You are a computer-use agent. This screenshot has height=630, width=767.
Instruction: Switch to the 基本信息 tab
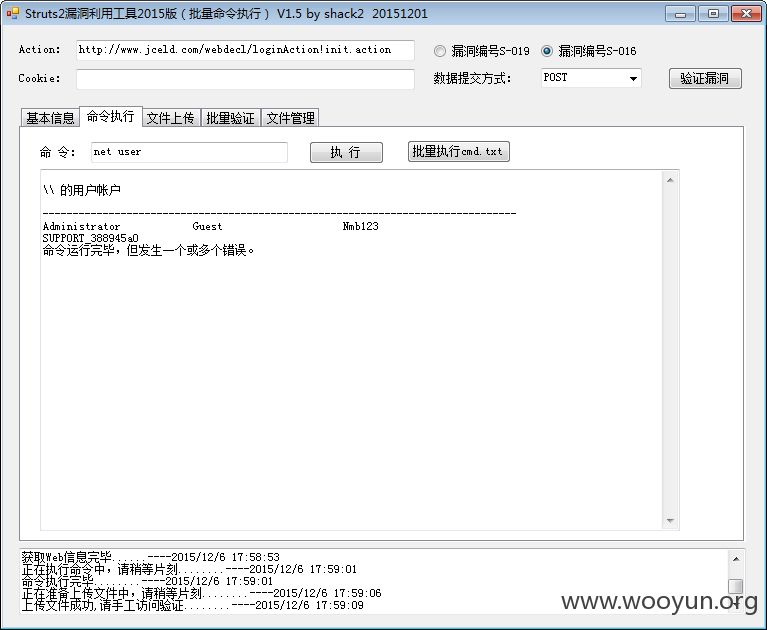pos(50,118)
